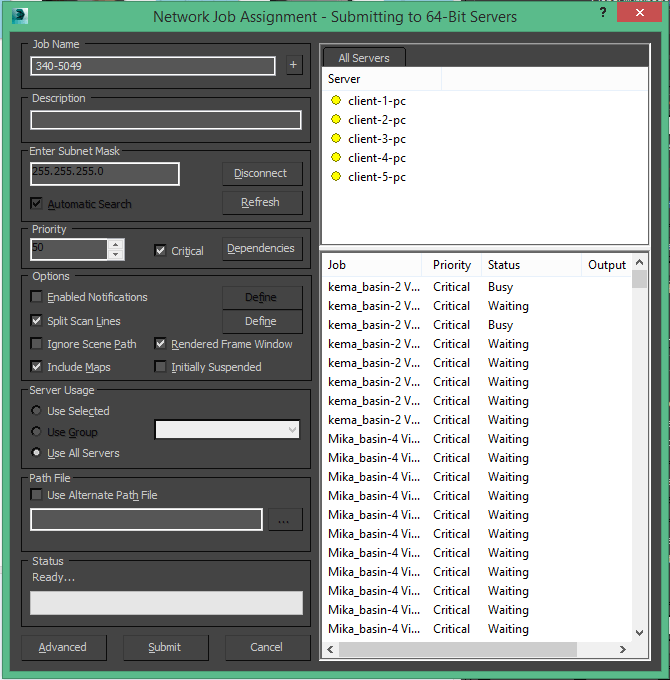Click the yellow status icon for client-3-pc
670x680 pixels.
[336, 139]
